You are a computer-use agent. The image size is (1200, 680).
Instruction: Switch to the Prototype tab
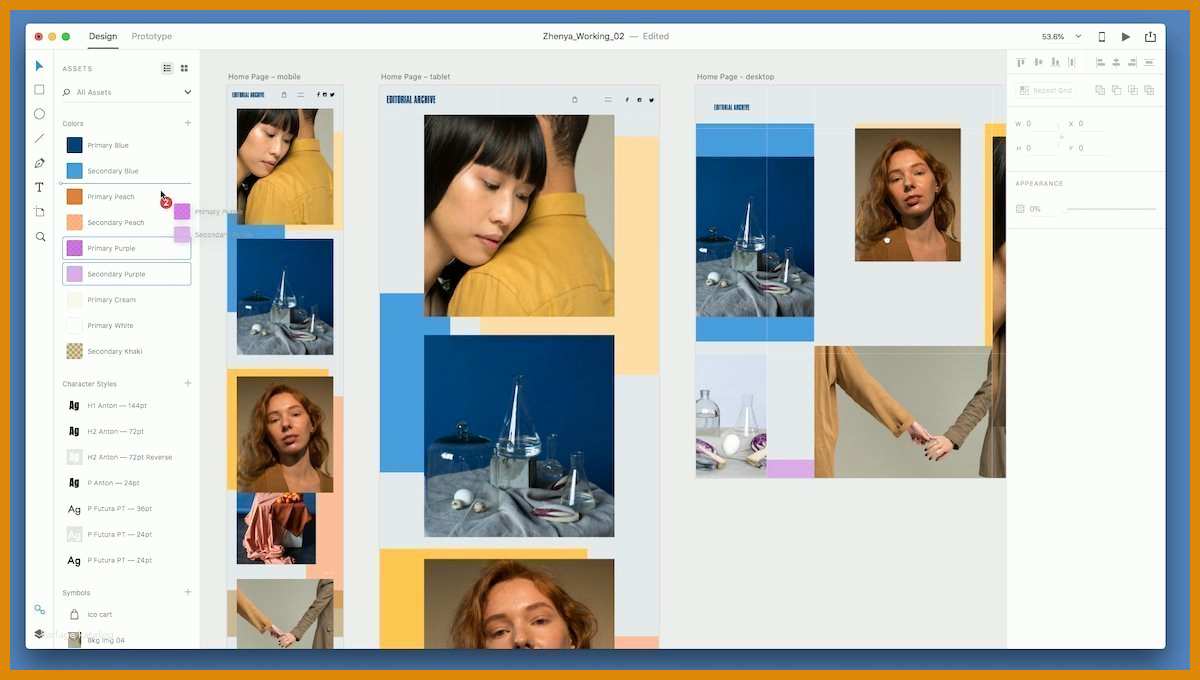point(152,36)
